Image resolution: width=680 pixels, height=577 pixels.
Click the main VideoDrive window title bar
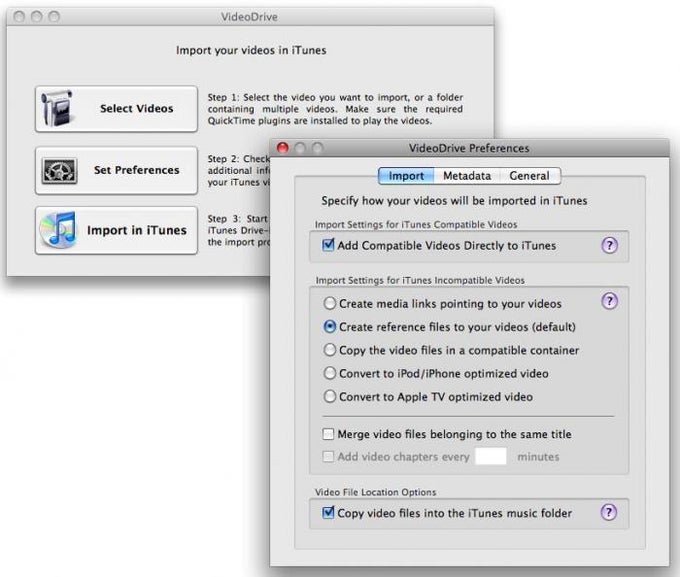(249, 17)
